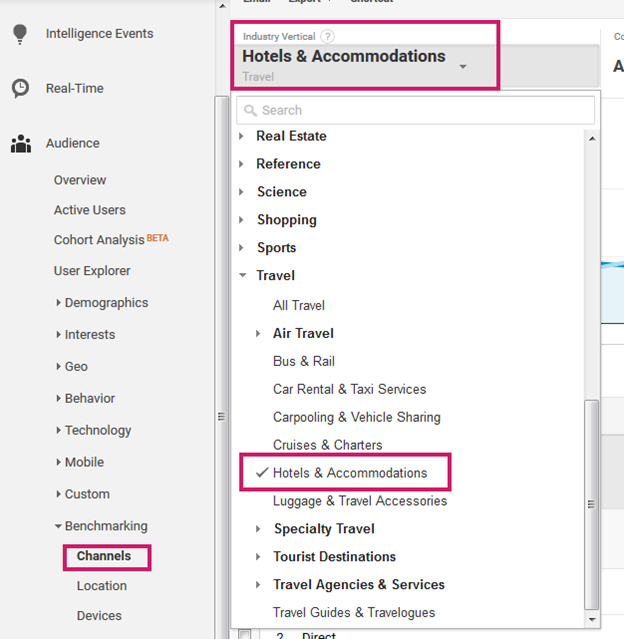The width and height of the screenshot is (624, 639).
Task: Expand the Science category
Action: click(241, 192)
